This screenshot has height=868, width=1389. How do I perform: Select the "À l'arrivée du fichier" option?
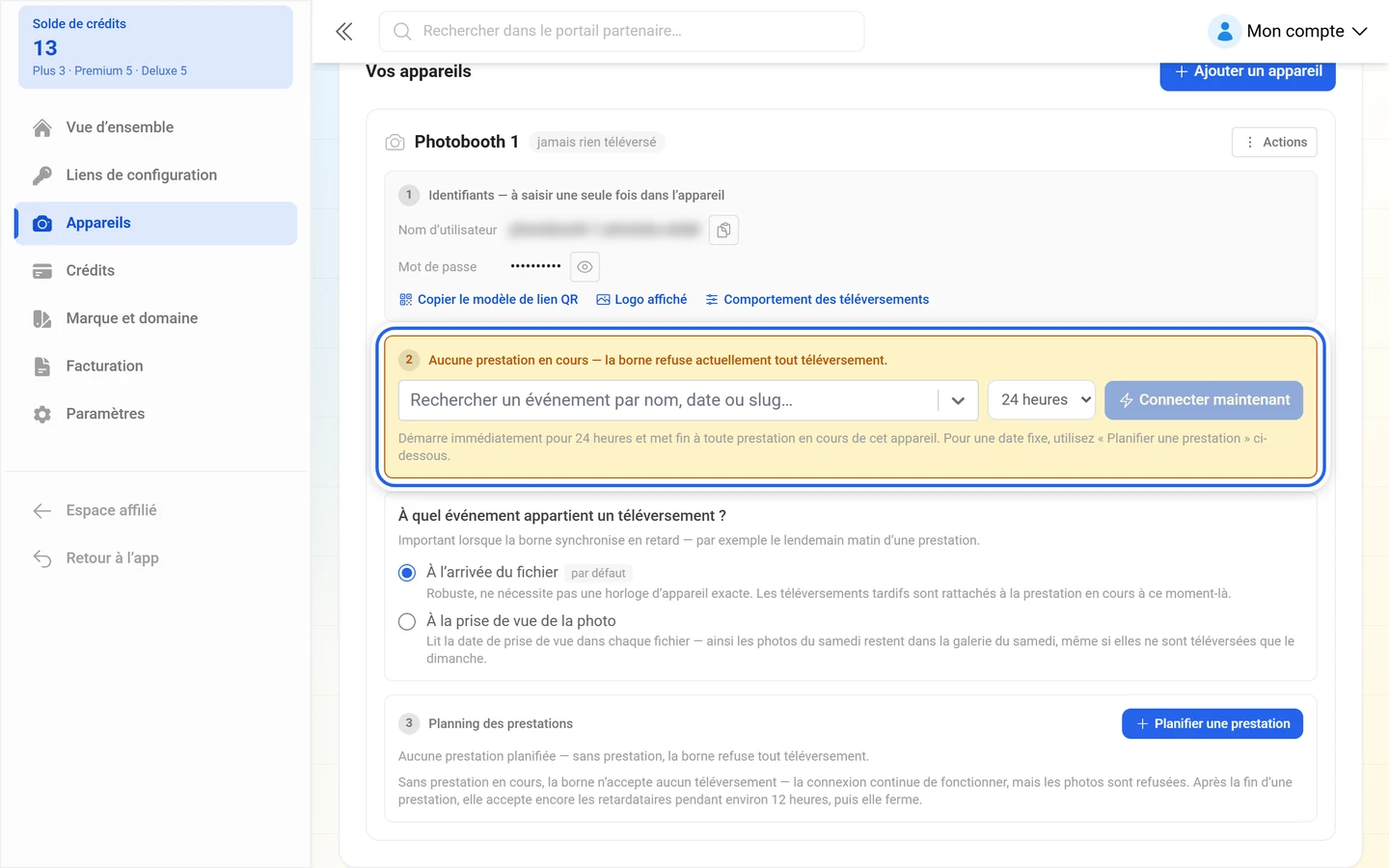coord(407,573)
